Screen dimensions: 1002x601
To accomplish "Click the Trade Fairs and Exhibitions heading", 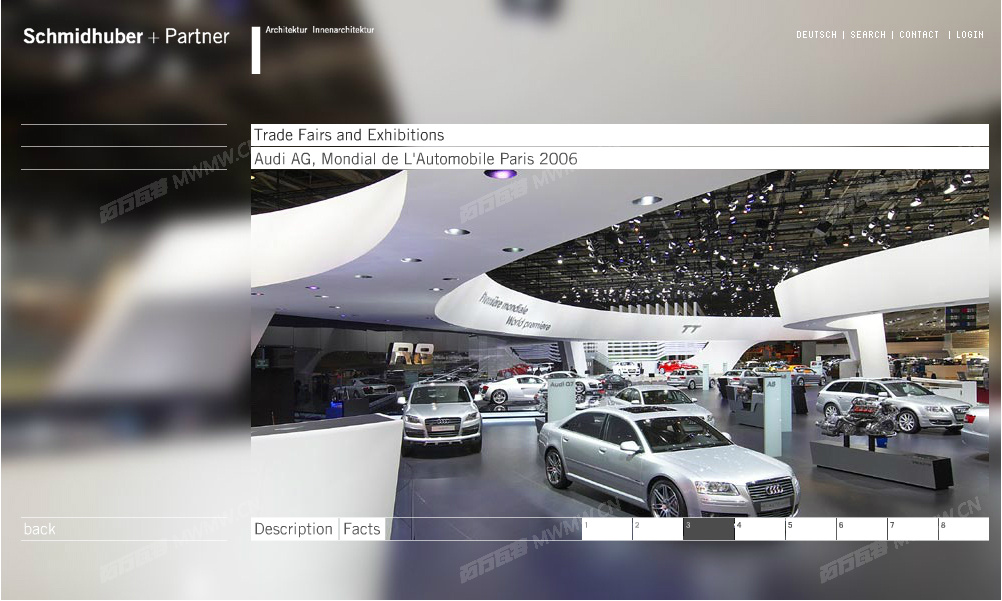I will (349, 135).
